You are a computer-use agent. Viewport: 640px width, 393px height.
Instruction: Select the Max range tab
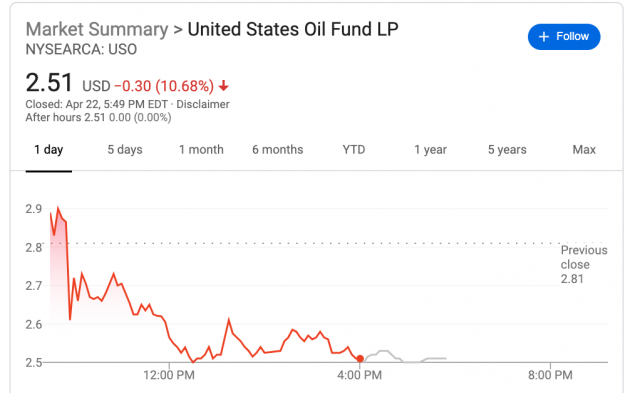coord(584,150)
